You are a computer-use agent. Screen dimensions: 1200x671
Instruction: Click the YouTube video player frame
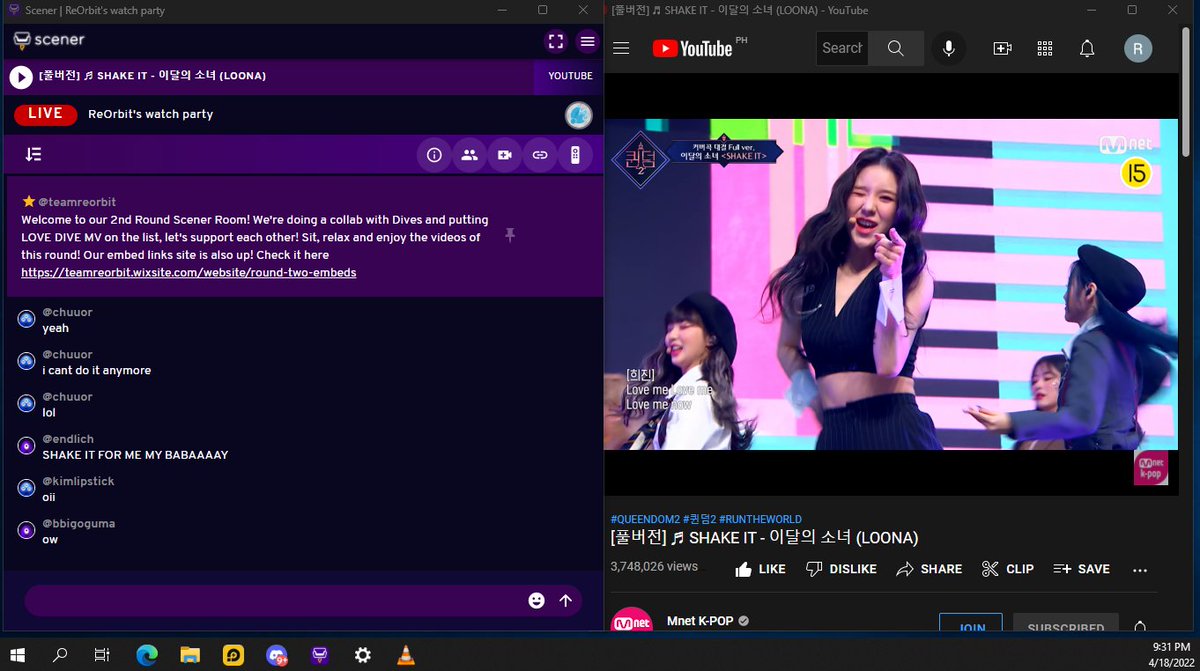(x=891, y=284)
